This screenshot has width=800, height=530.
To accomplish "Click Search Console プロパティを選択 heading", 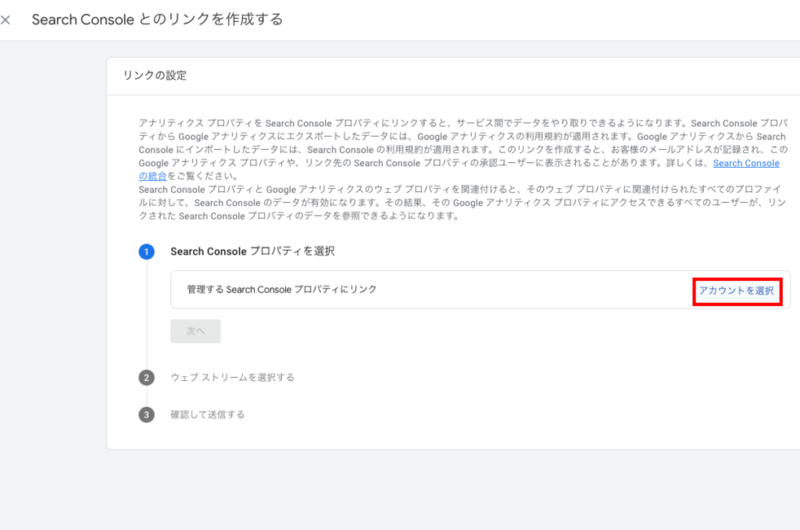I will pyautogui.click(x=253, y=251).
